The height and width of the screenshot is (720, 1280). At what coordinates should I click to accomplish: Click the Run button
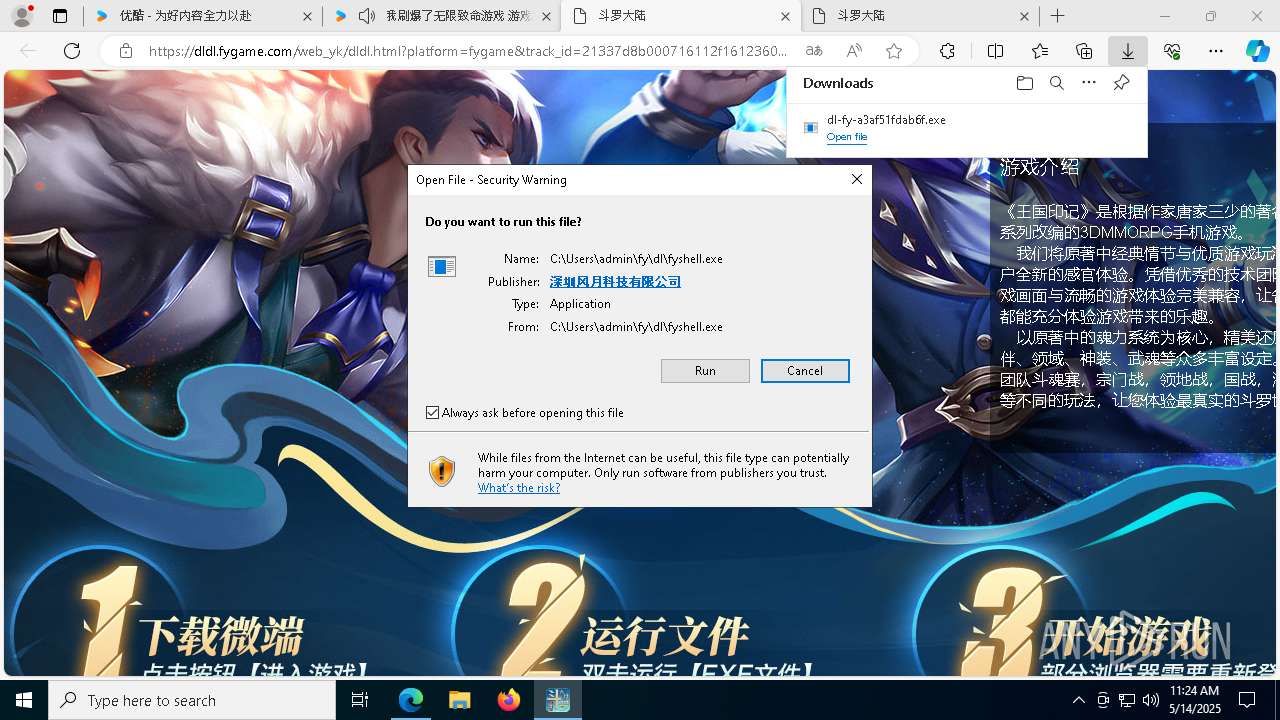tap(705, 371)
